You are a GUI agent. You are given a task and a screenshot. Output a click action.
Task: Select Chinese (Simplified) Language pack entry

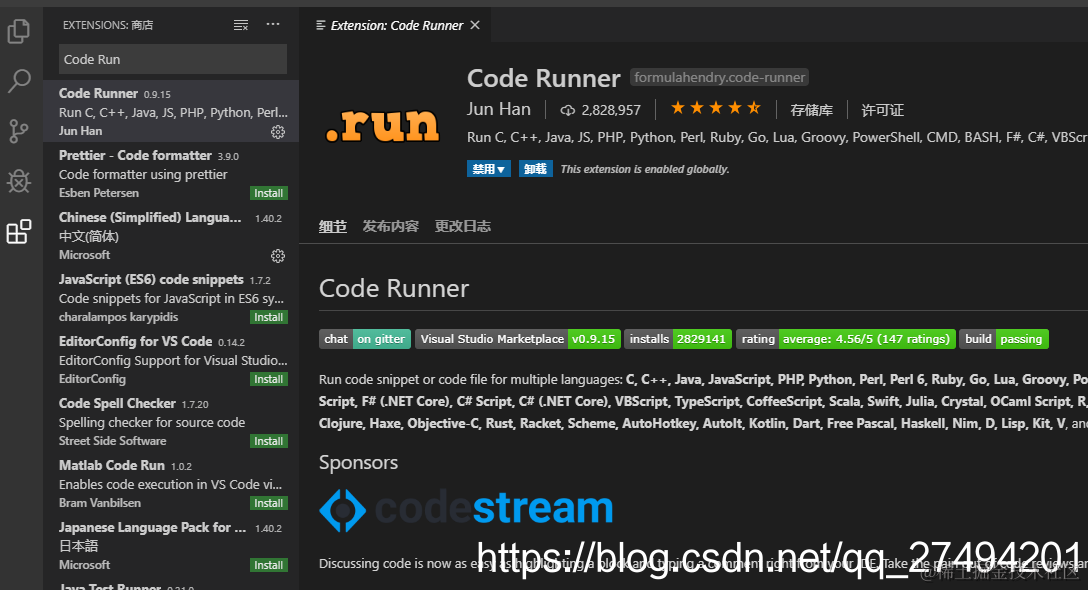click(171, 235)
